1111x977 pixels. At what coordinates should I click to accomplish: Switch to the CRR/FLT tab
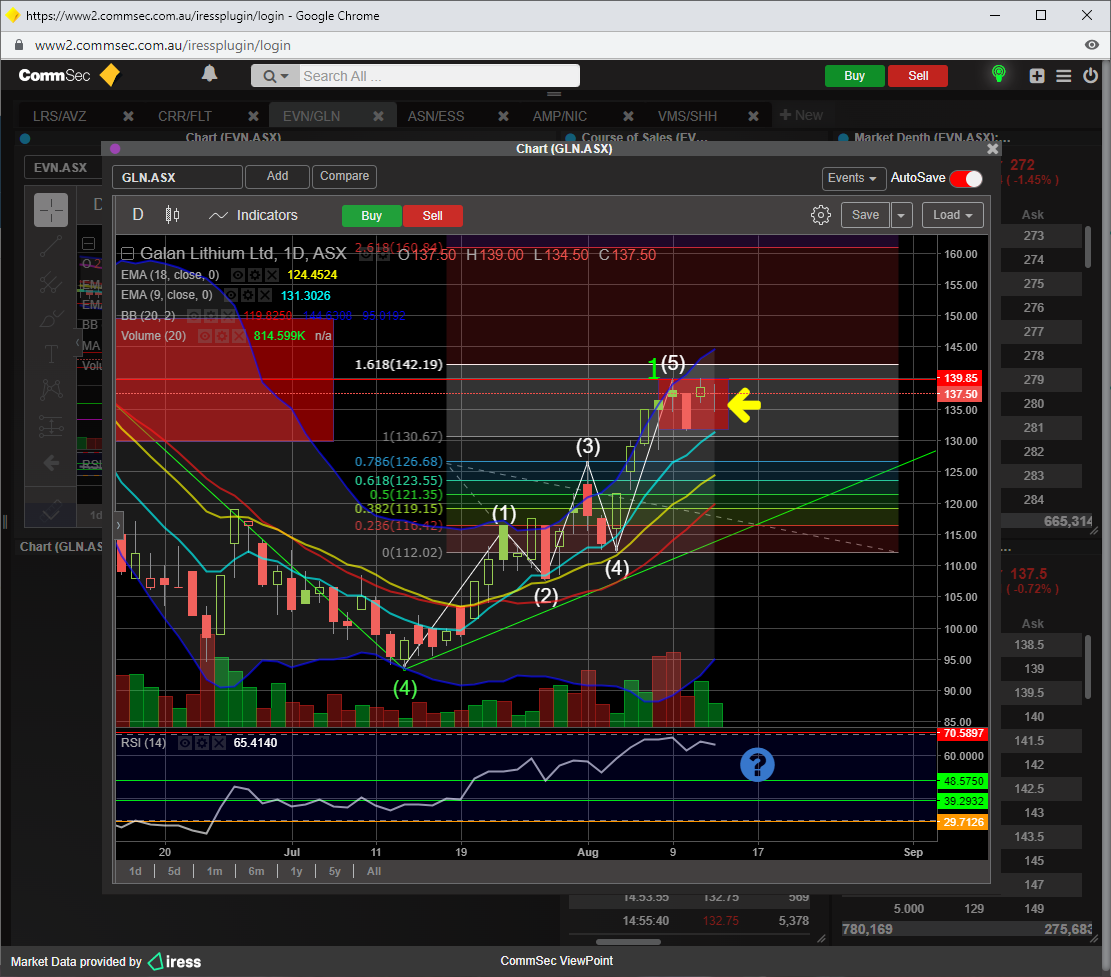pyautogui.click(x=185, y=116)
